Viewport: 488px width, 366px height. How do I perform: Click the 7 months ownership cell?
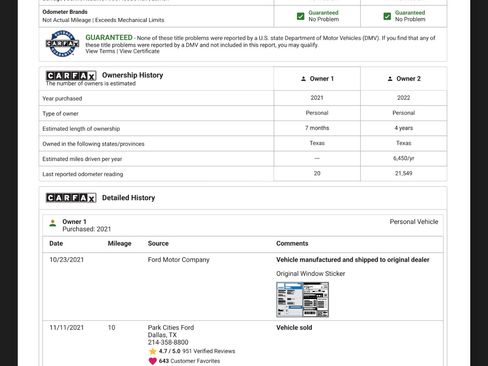317,128
